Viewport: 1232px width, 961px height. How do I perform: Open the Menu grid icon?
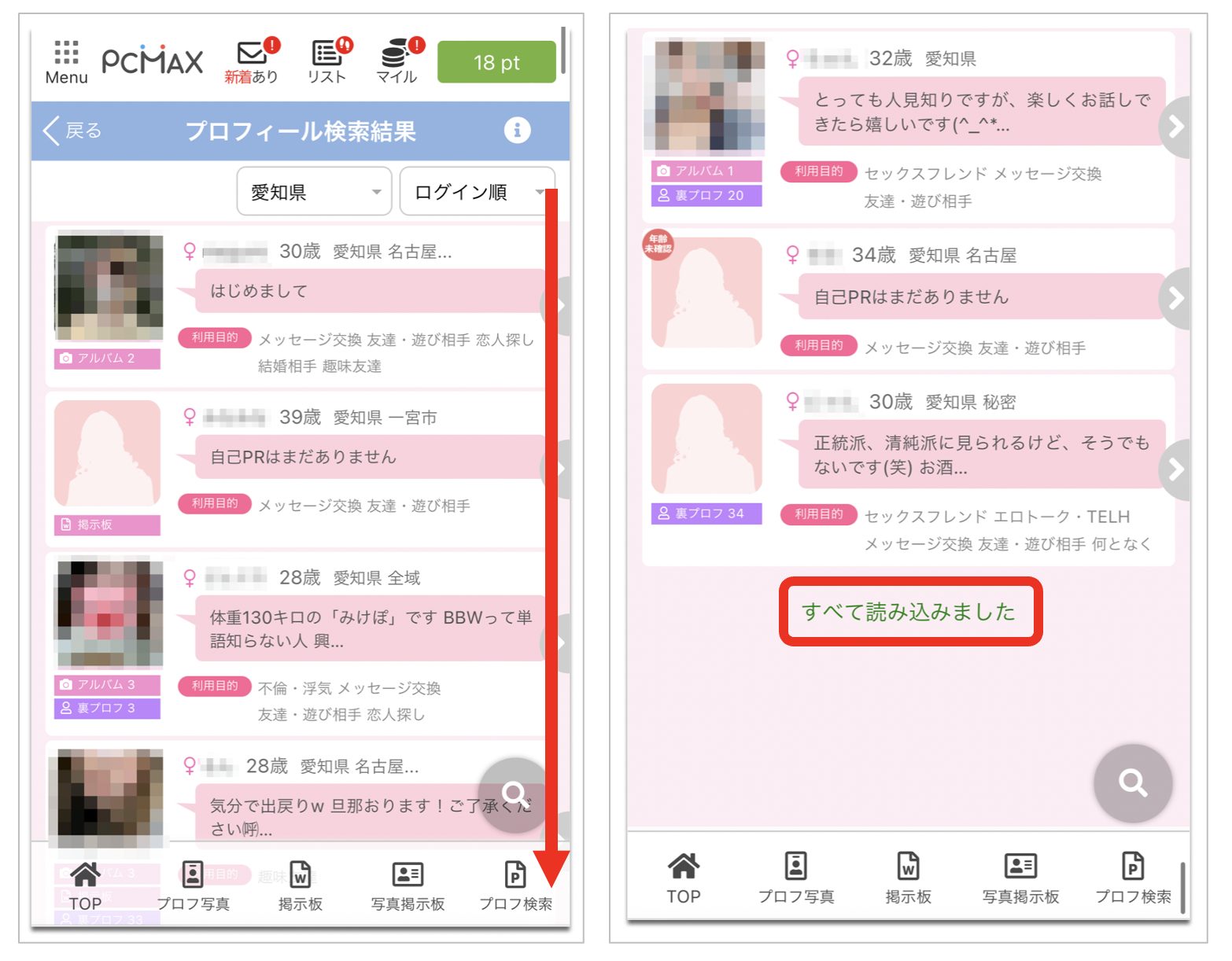[x=66, y=61]
